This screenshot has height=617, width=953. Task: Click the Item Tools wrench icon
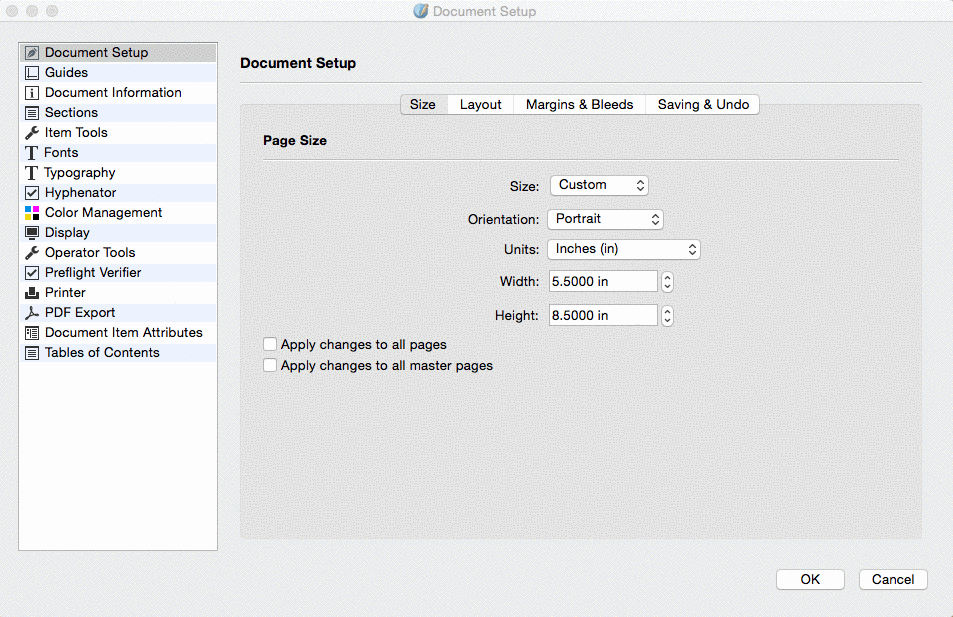point(32,133)
